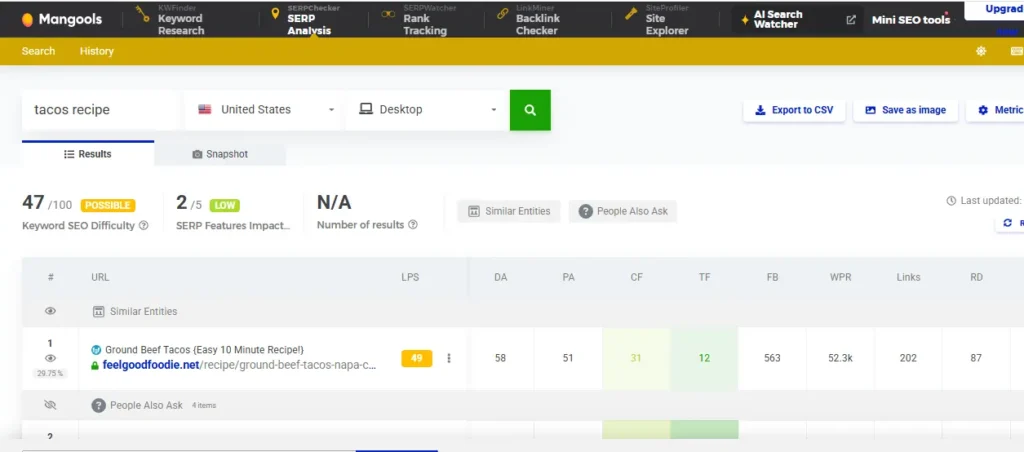Viewport: 1024px width, 452px height.
Task: Open the three-dot menu for feelgoodfoodie result
Action: [x=449, y=358]
